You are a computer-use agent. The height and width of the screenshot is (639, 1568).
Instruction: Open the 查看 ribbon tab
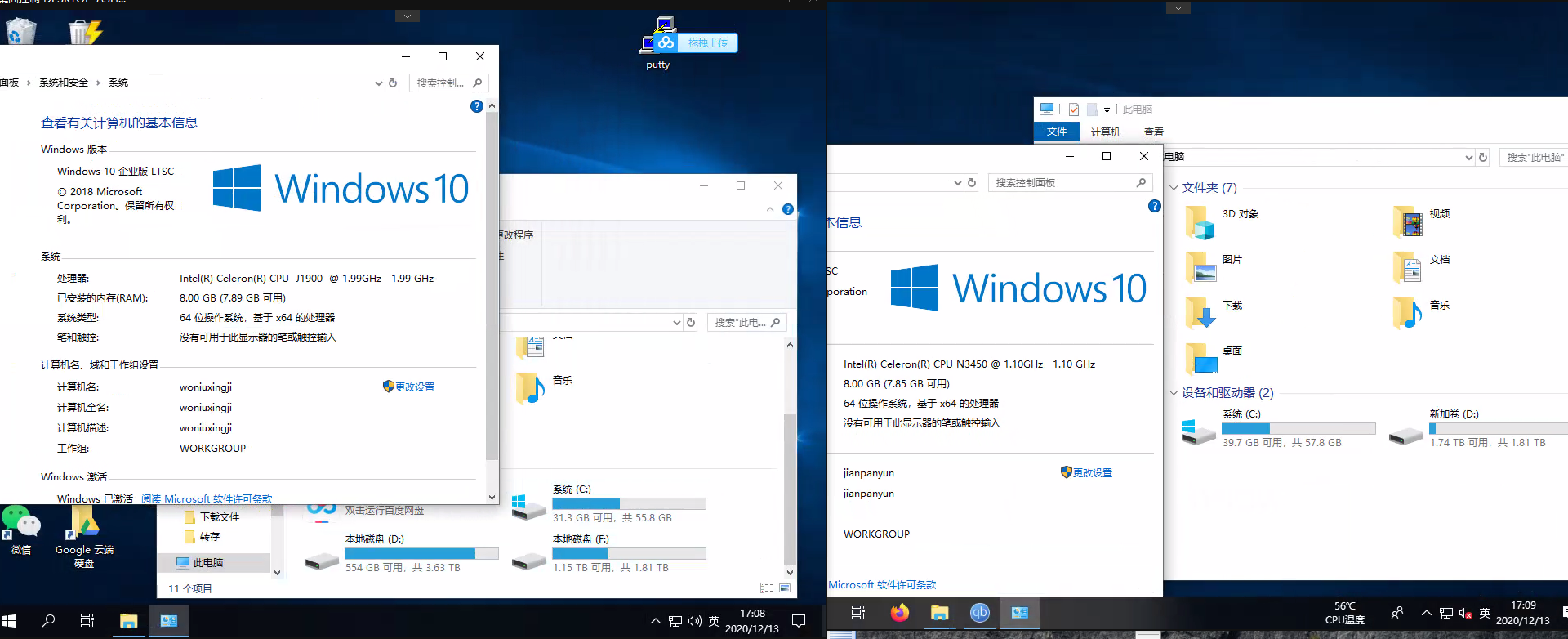(1154, 132)
